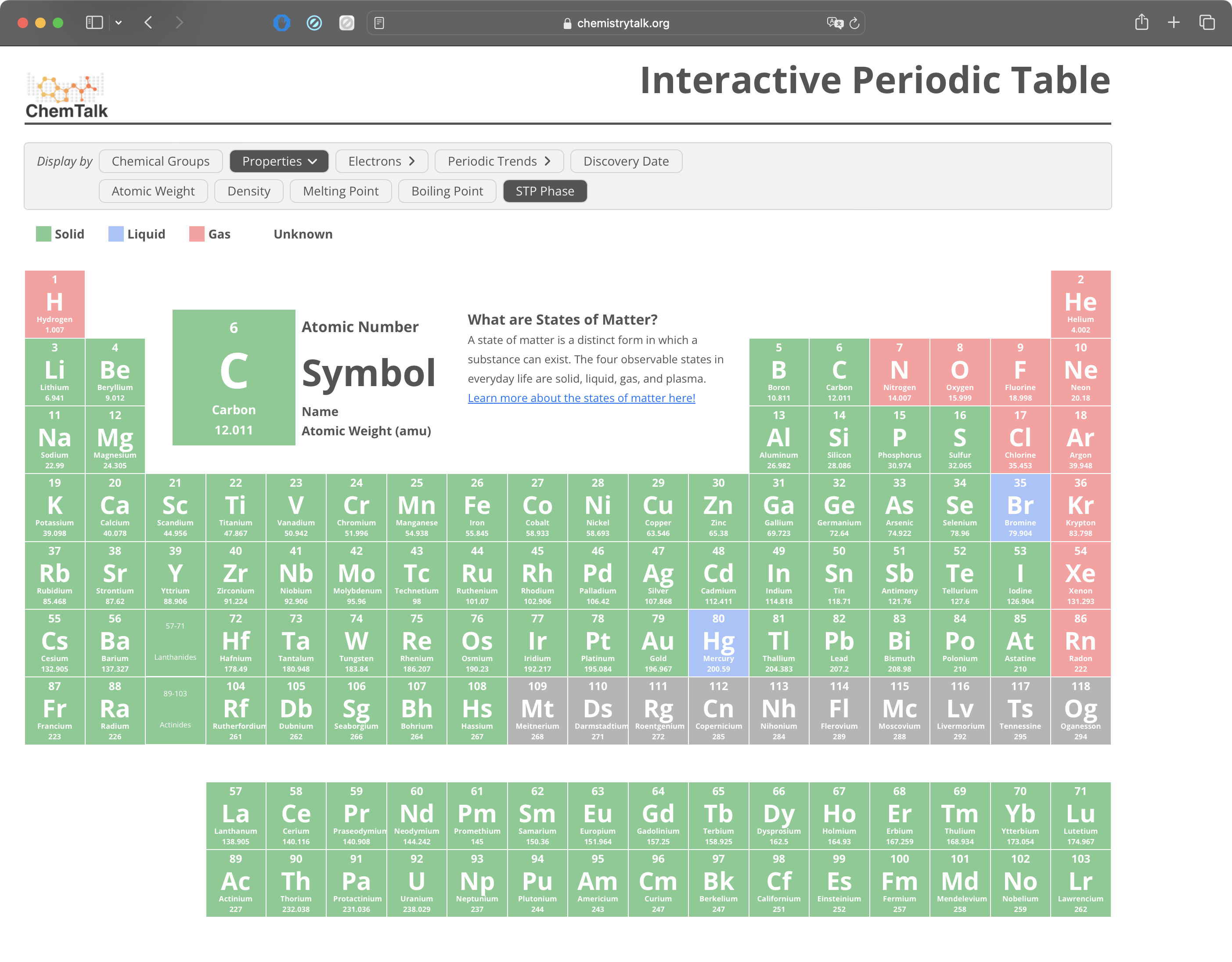Select the Scandium element tile
This screenshot has height=962, width=1232.
(176, 508)
